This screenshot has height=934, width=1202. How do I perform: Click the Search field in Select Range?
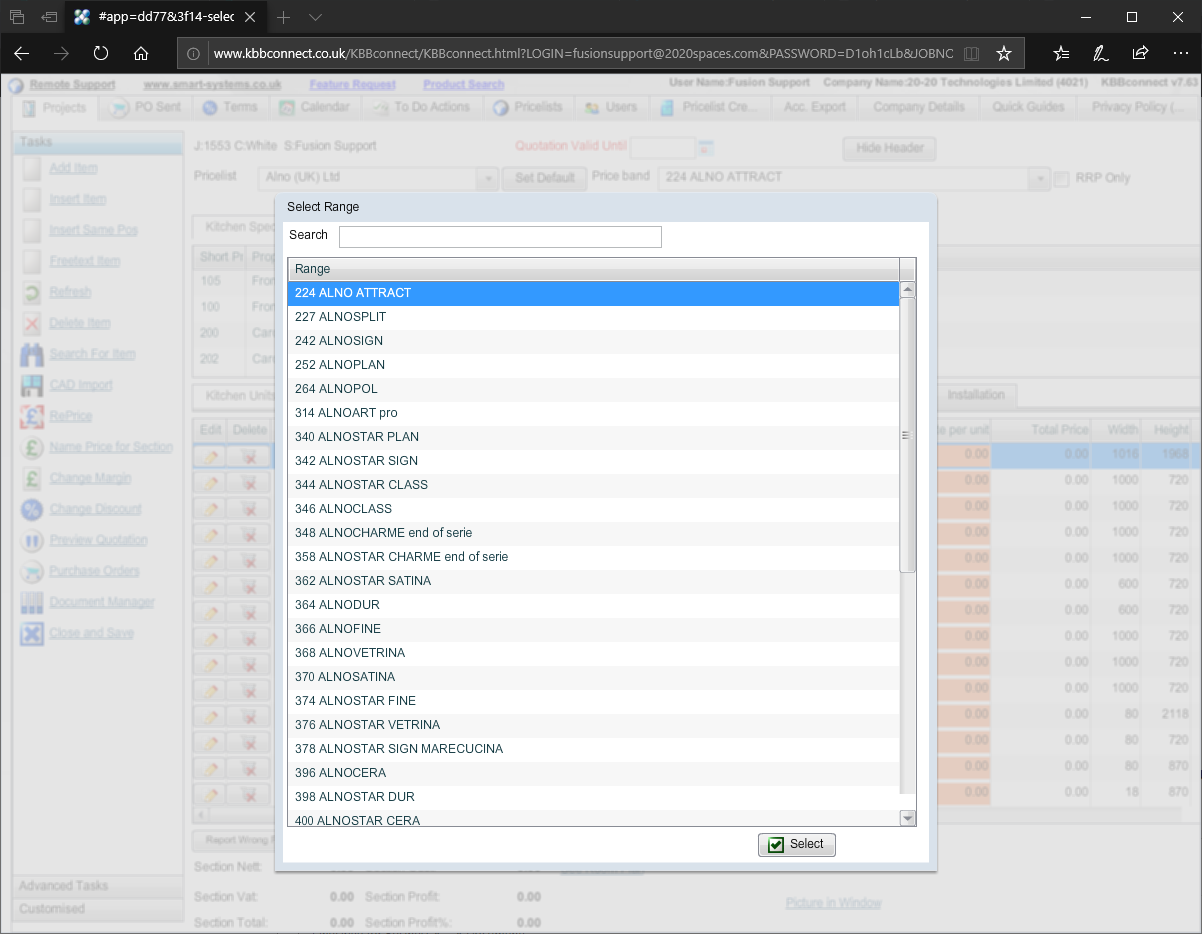500,236
